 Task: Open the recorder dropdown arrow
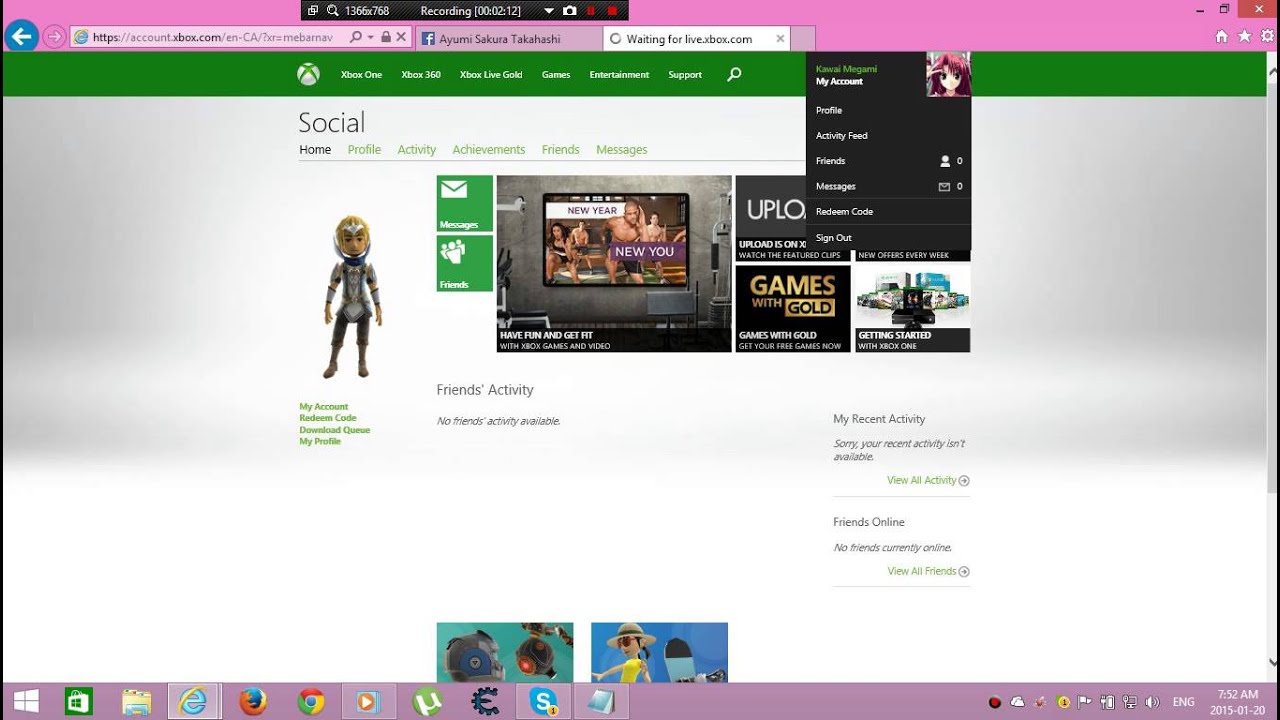548,11
